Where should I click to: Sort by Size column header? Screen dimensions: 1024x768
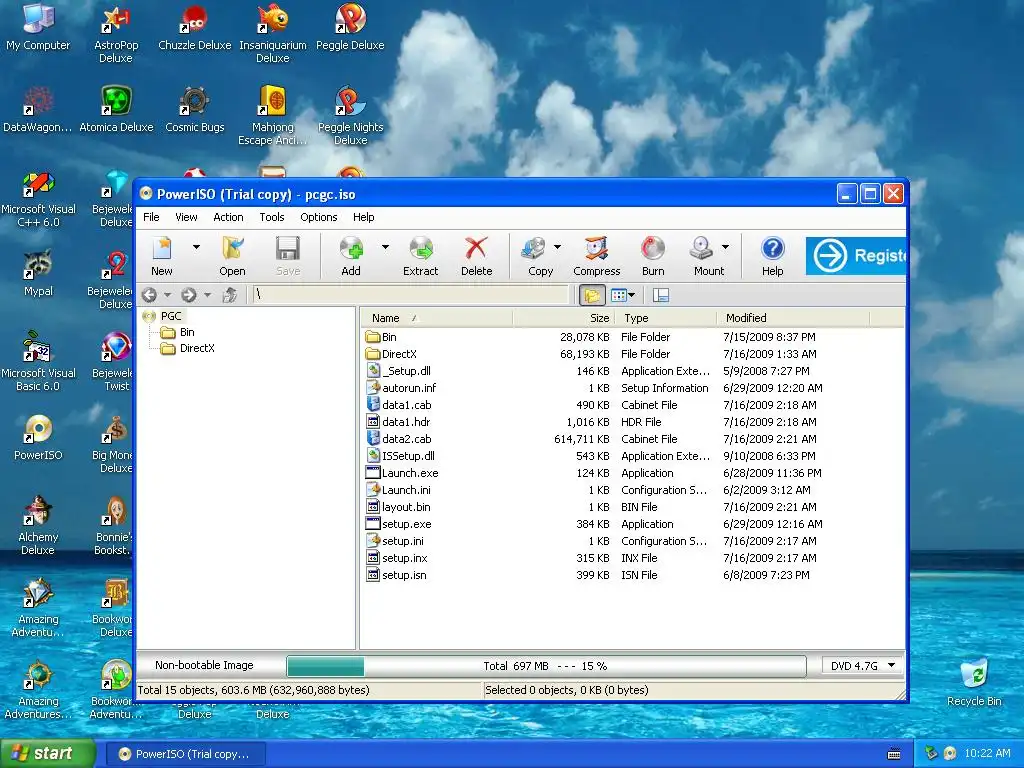point(564,318)
